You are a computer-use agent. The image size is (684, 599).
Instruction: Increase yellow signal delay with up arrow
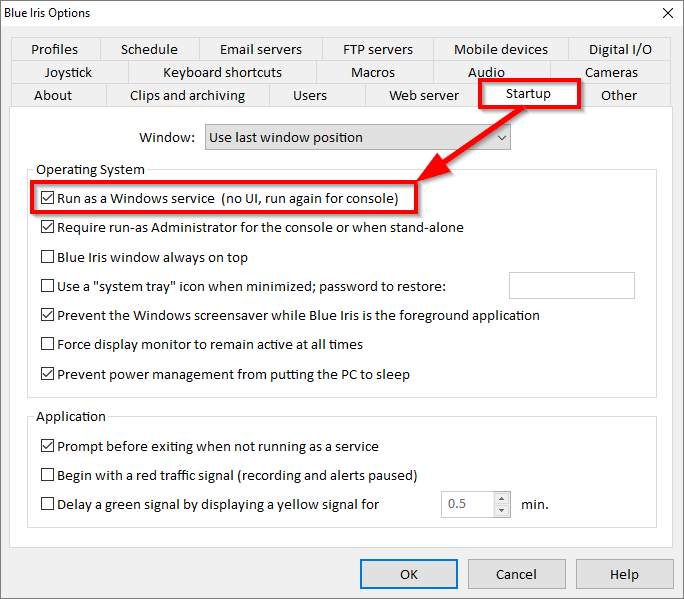point(502,498)
